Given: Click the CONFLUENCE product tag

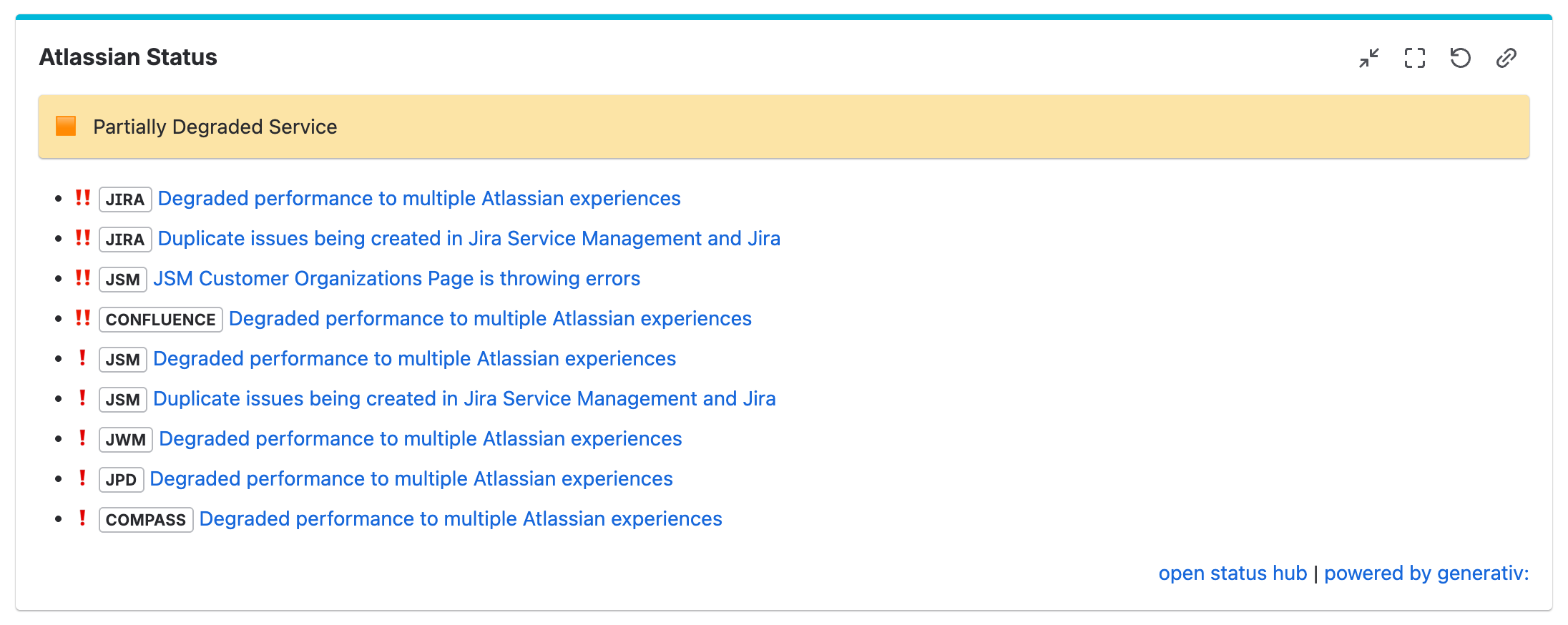Looking at the screenshot, I should point(160,320).
